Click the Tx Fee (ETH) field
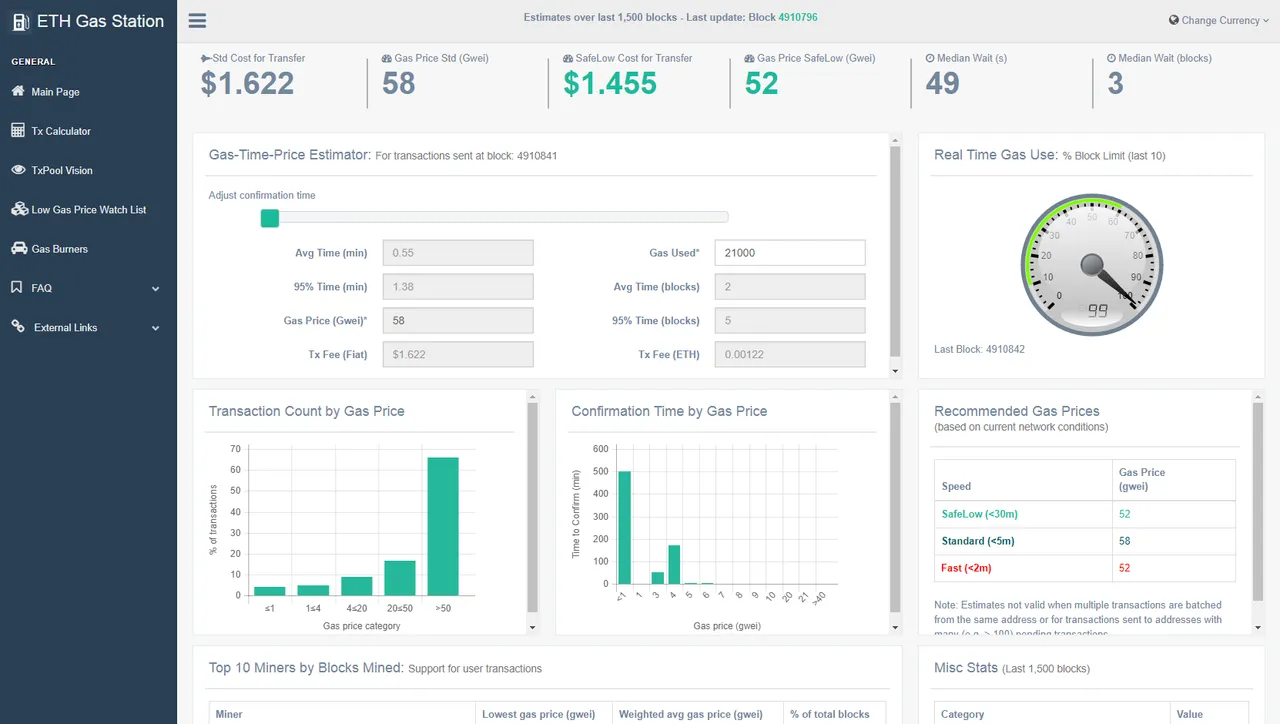The image size is (1280, 724). [790, 355]
